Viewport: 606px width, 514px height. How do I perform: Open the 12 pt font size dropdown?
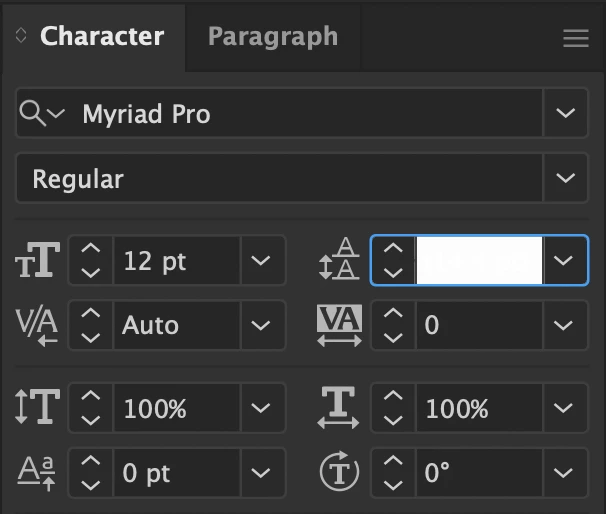(262, 262)
